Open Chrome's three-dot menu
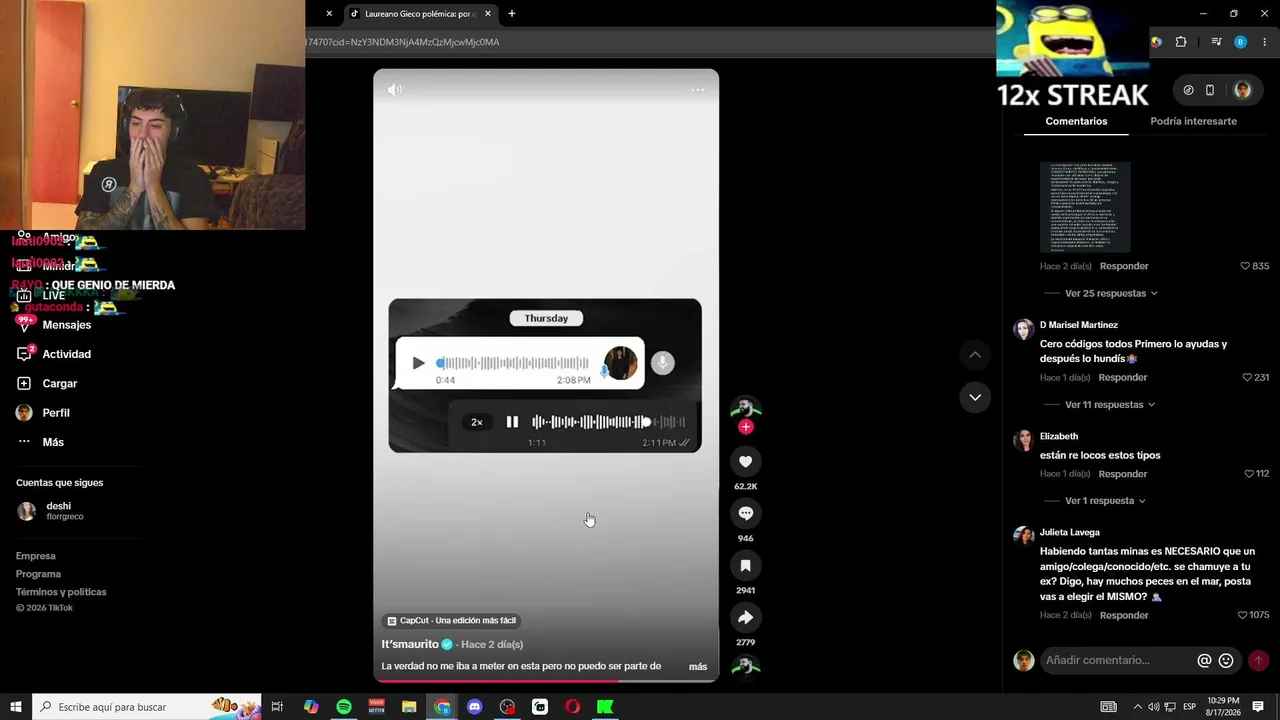 coord(1265,42)
